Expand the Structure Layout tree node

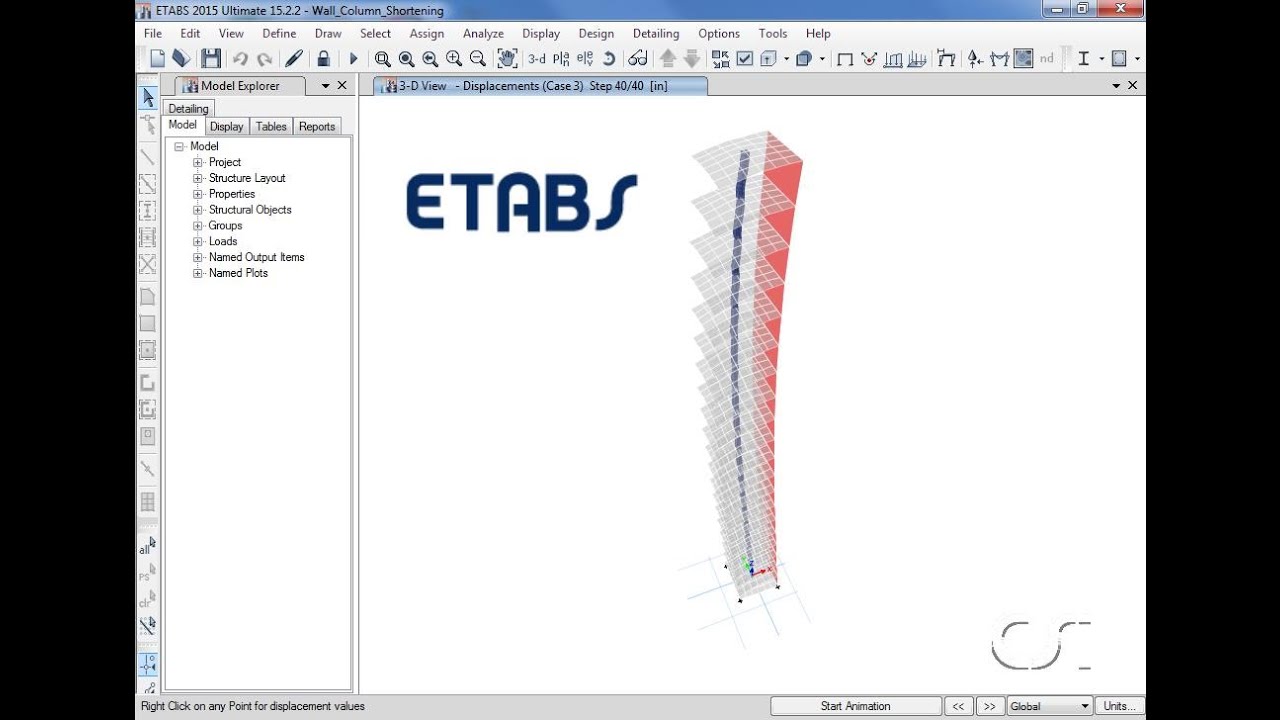tap(198, 178)
